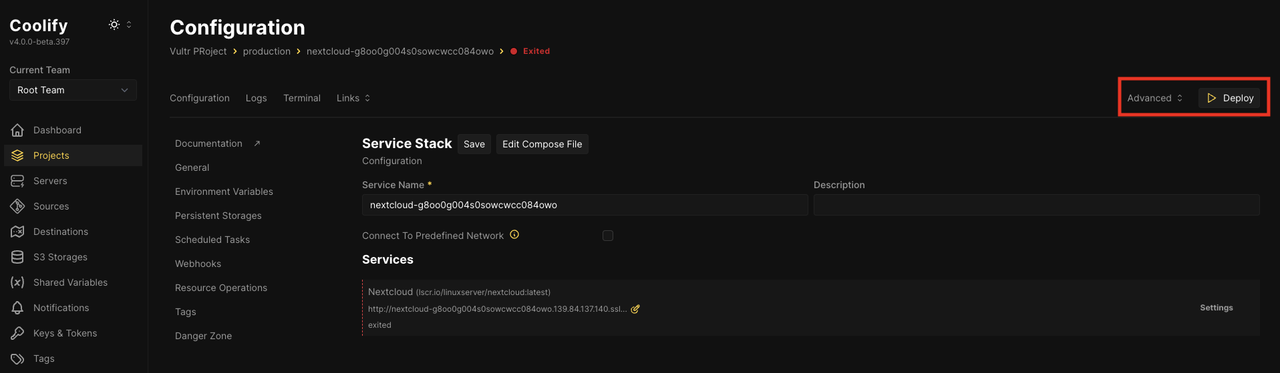Open the Logs tab
This screenshot has height=373, width=1280.
(256, 98)
